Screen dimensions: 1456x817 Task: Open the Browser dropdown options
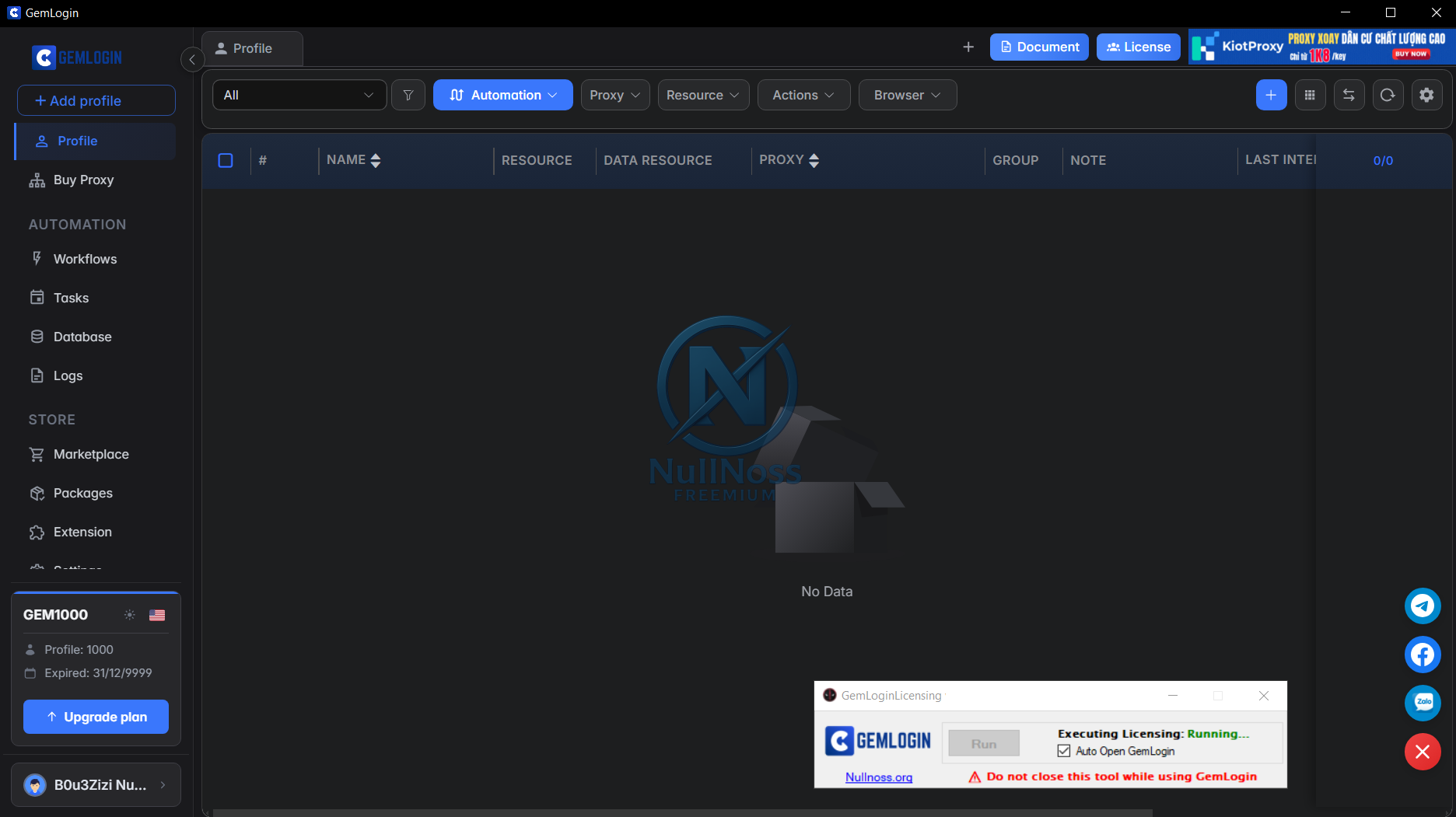(x=907, y=95)
